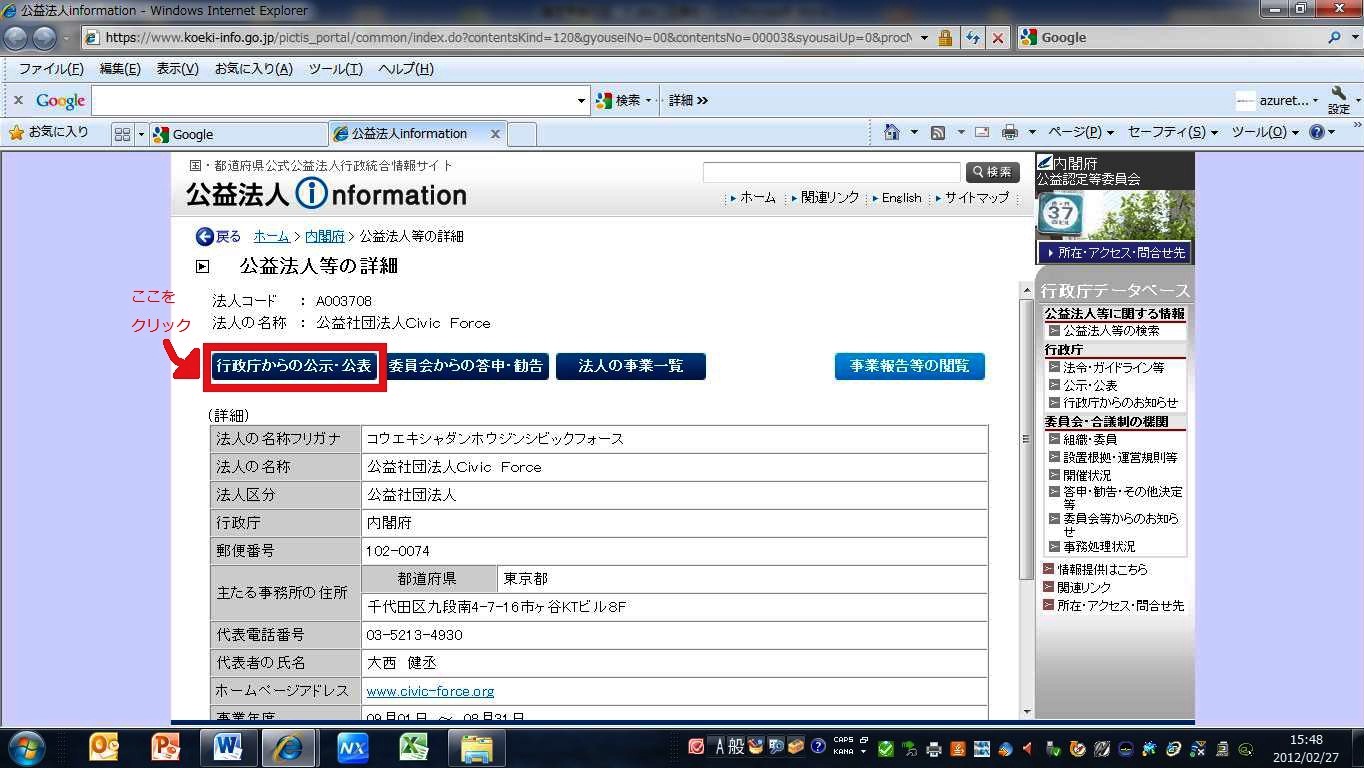
Task: Open the azuret... account dropdown
Action: point(1277,100)
